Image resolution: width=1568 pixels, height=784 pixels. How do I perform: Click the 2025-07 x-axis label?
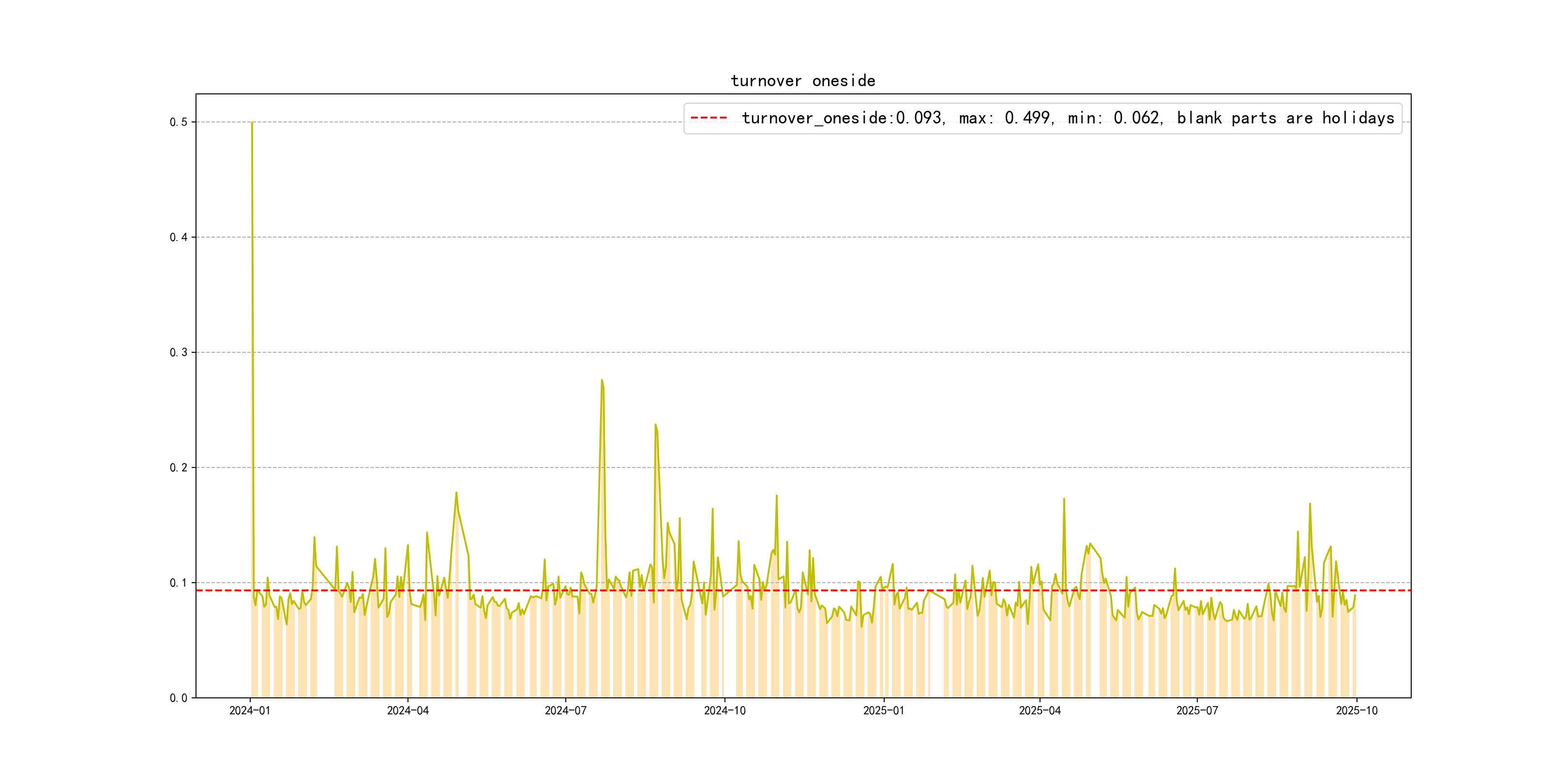click(1197, 711)
